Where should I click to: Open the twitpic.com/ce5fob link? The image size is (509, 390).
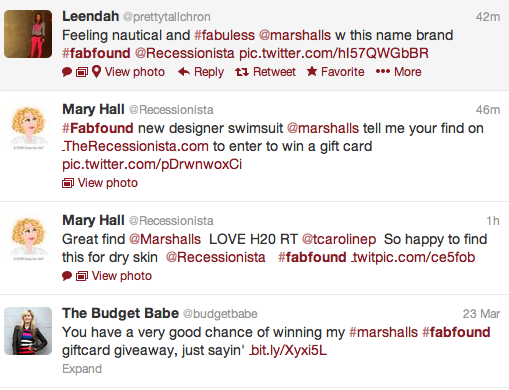(413, 257)
